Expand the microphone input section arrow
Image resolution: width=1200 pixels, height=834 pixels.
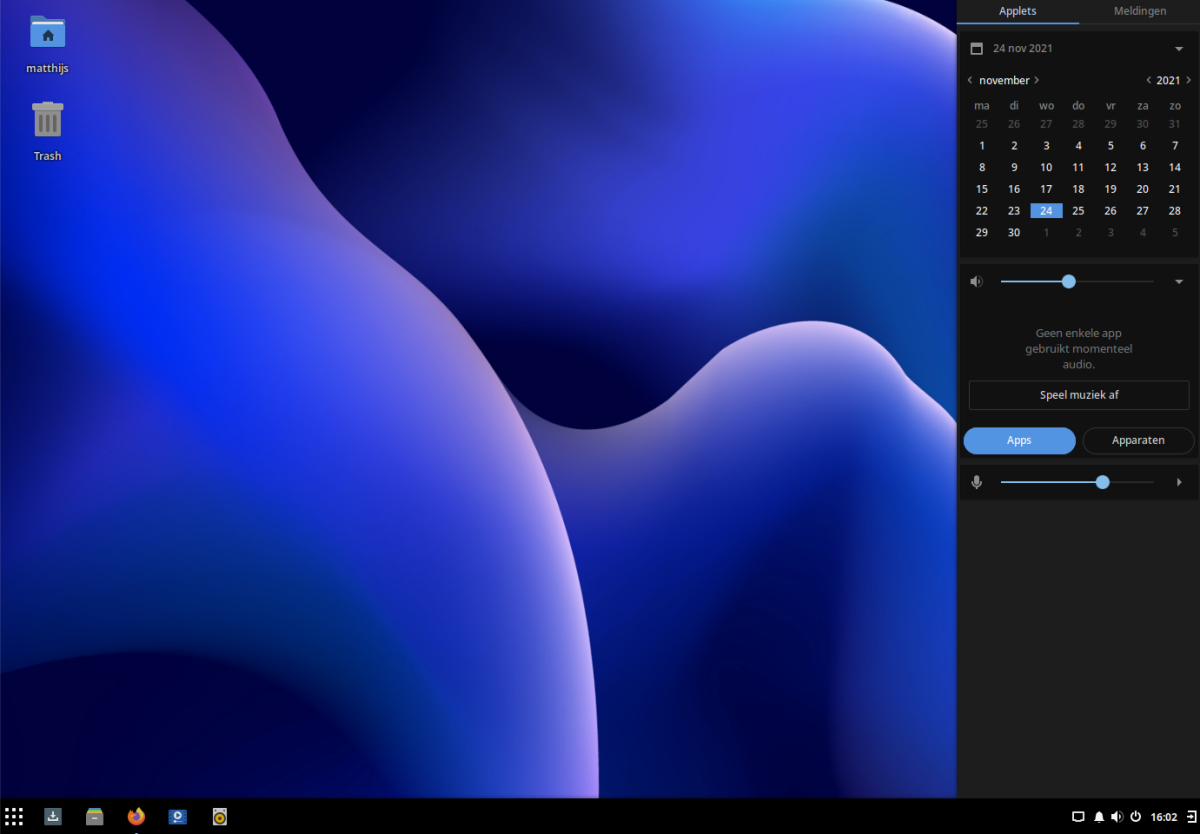click(x=1179, y=482)
